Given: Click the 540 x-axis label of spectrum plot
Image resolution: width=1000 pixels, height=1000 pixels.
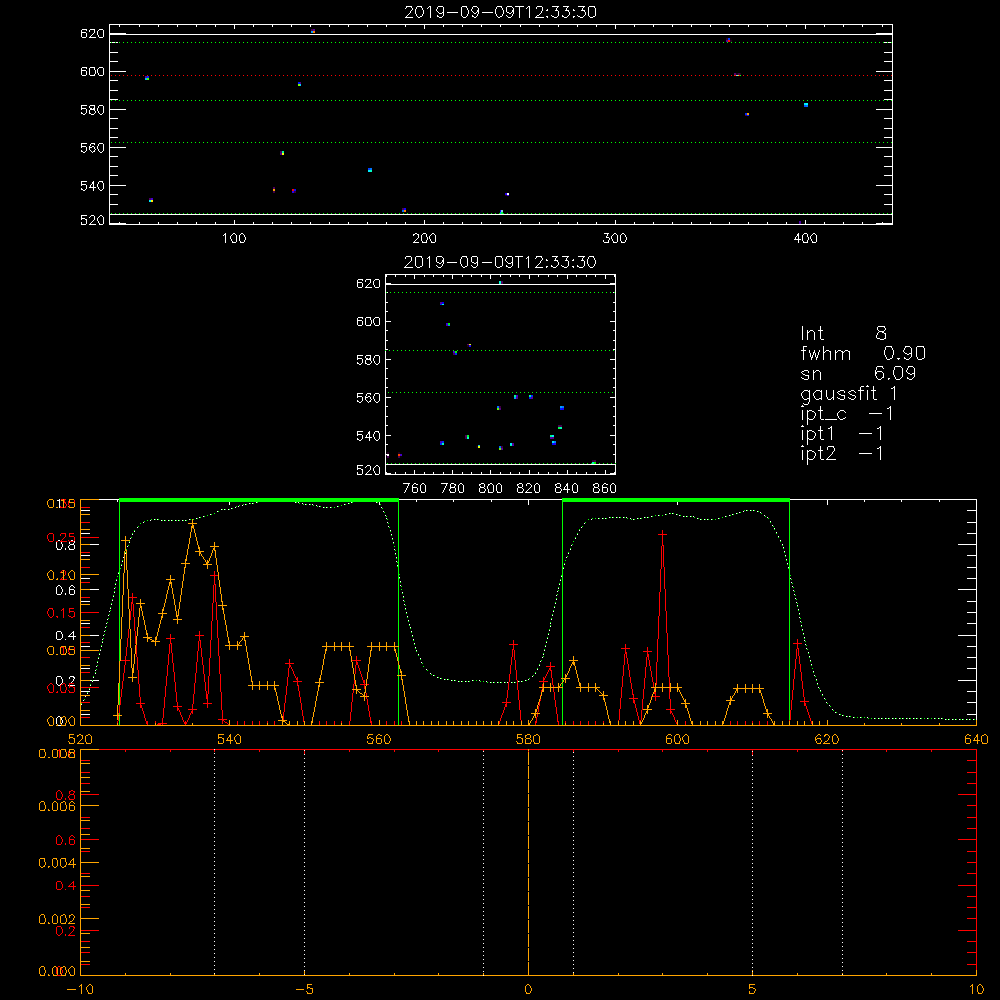Looking at the screenshot, I should [230, 739].
